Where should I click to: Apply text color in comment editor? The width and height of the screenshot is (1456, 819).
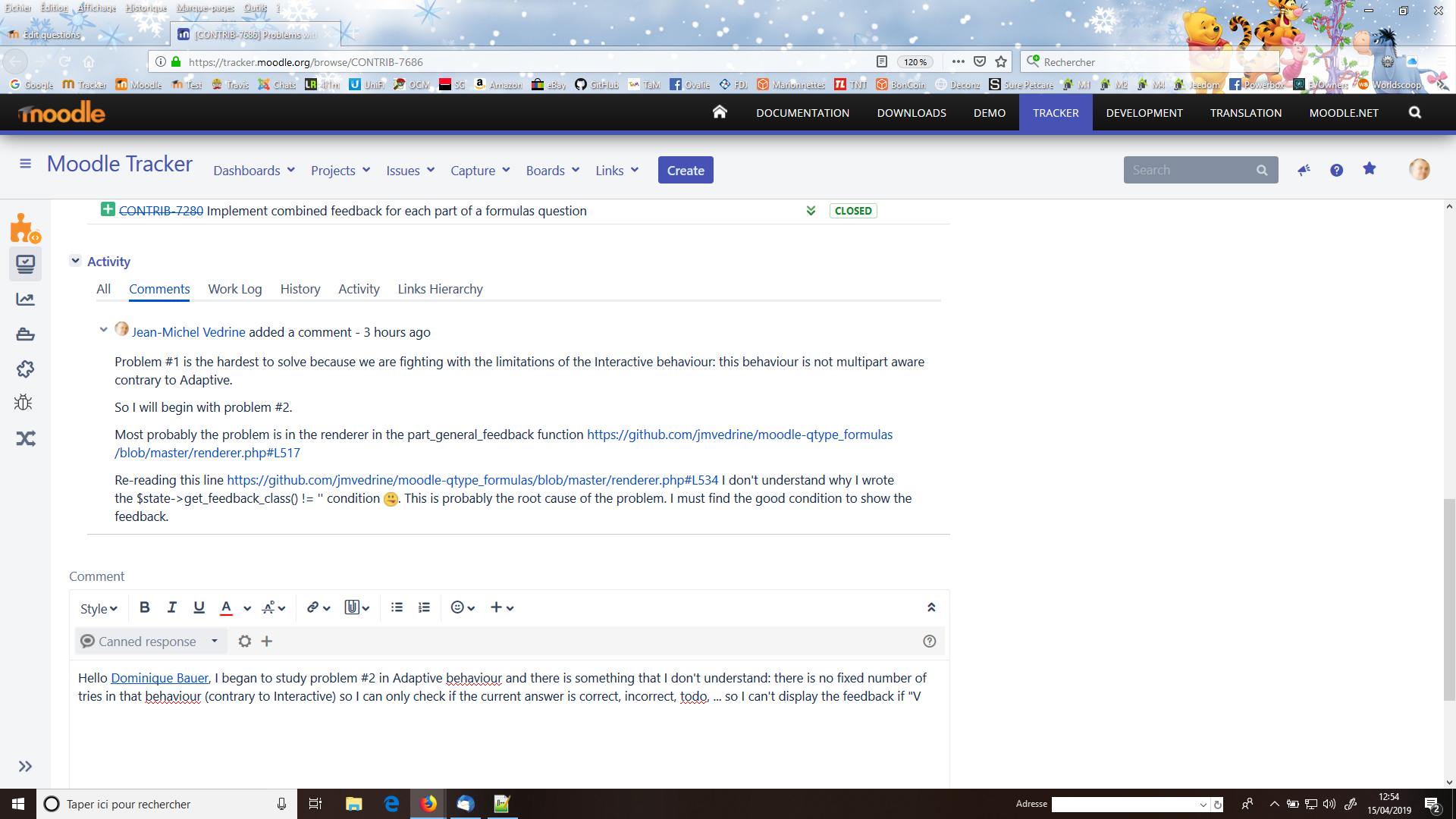point(226,607)
